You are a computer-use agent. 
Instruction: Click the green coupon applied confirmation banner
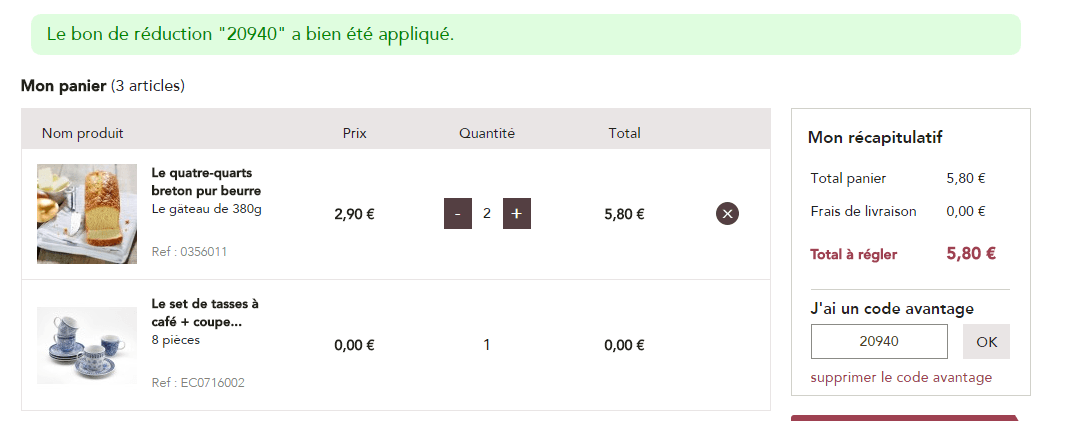(525, 35)
